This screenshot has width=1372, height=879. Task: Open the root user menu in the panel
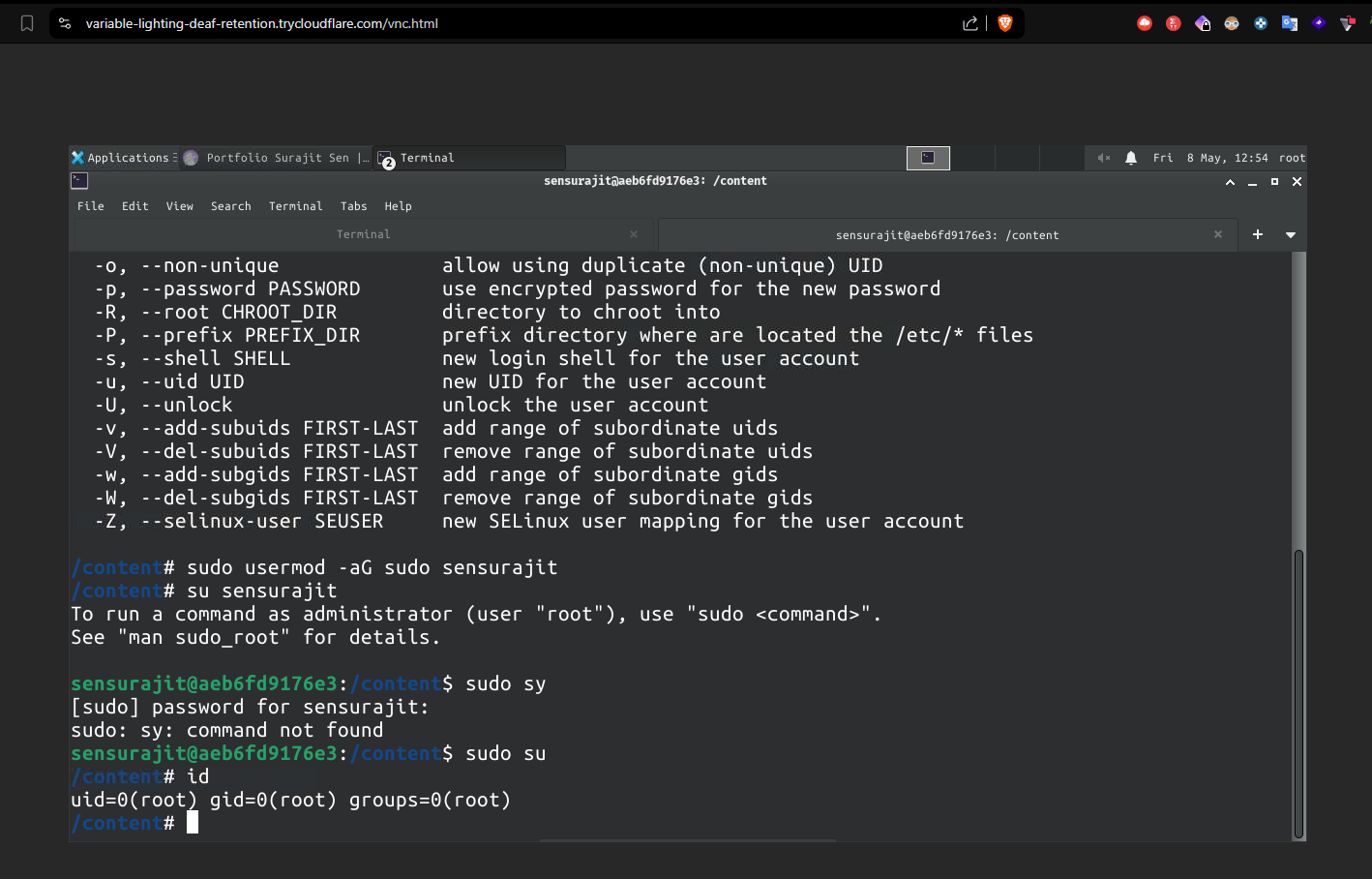1292,158
